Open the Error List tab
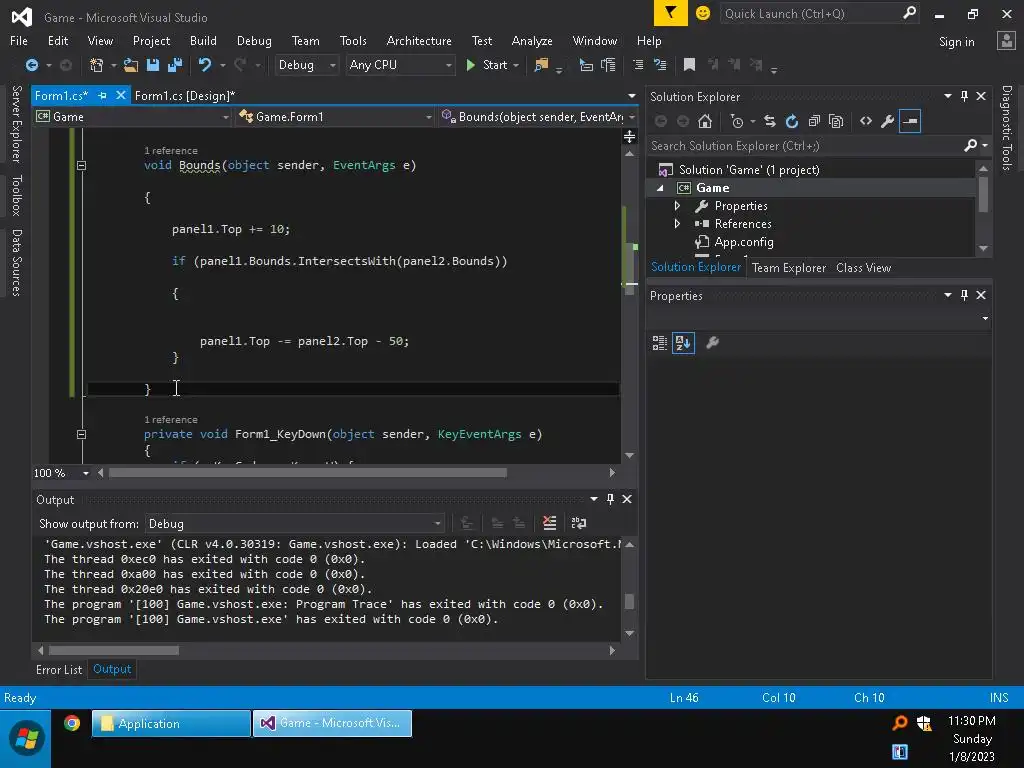 click(59, 669)
